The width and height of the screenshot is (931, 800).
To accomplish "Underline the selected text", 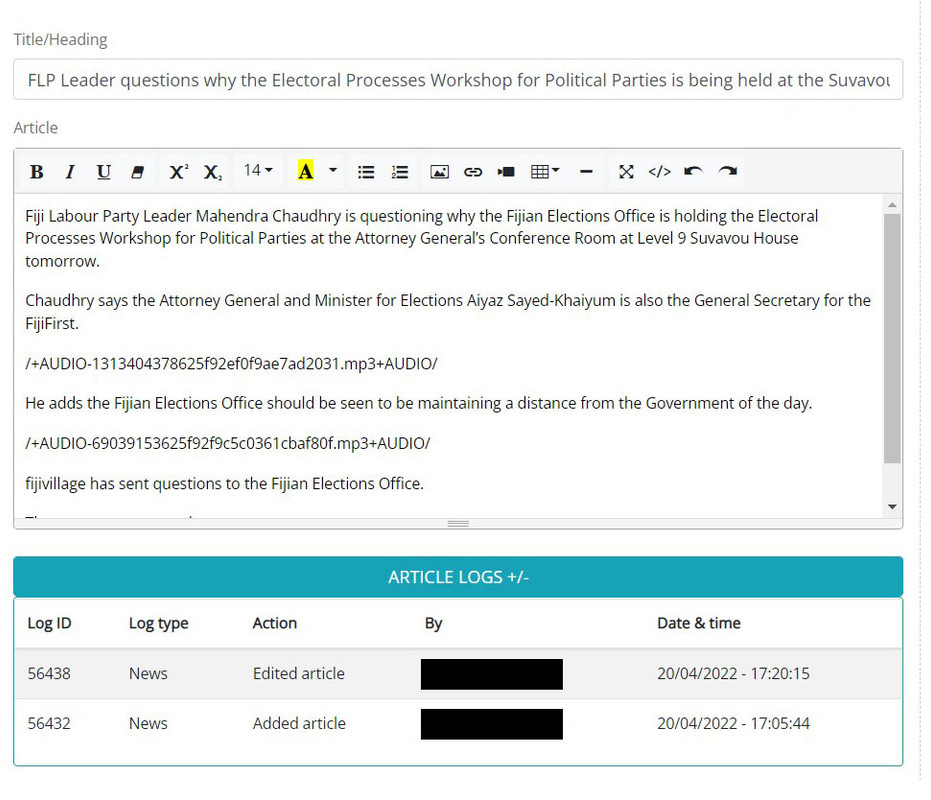I will (103, 172).
